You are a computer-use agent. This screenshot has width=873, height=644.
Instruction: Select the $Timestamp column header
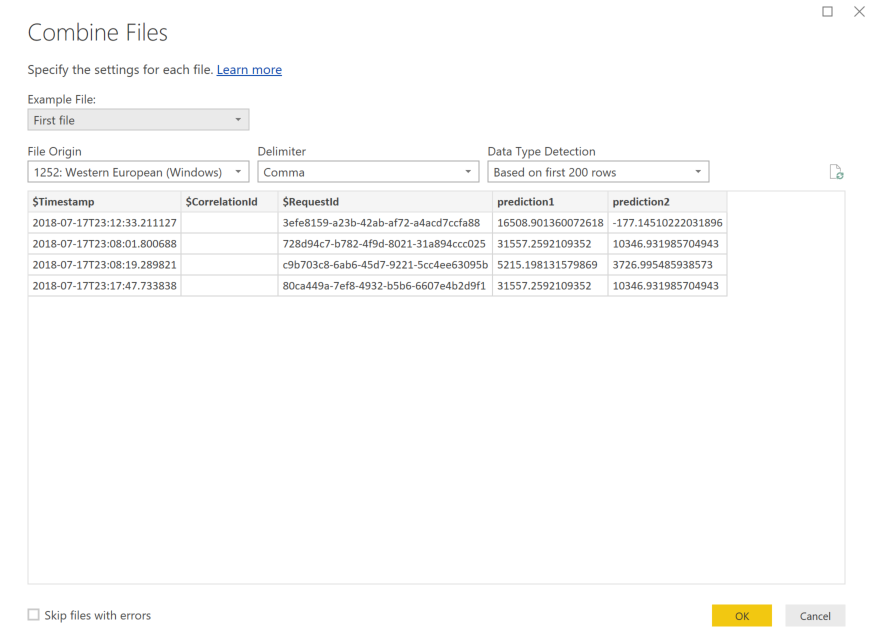click(x=104, y=202)
